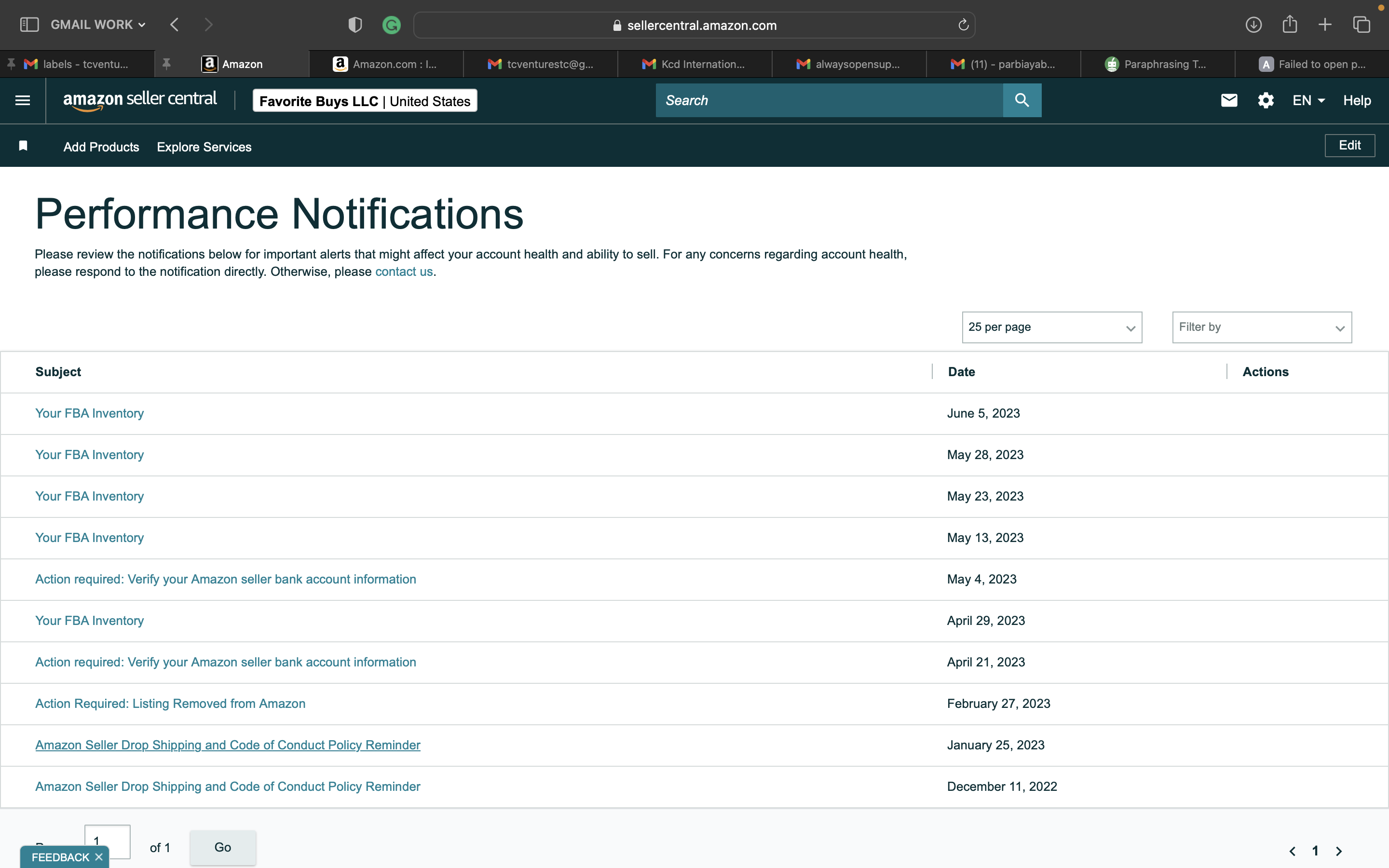The image size is (1389, 868).
Task: Go to previous notifications page arrow
Action: tap(1292, 851)
